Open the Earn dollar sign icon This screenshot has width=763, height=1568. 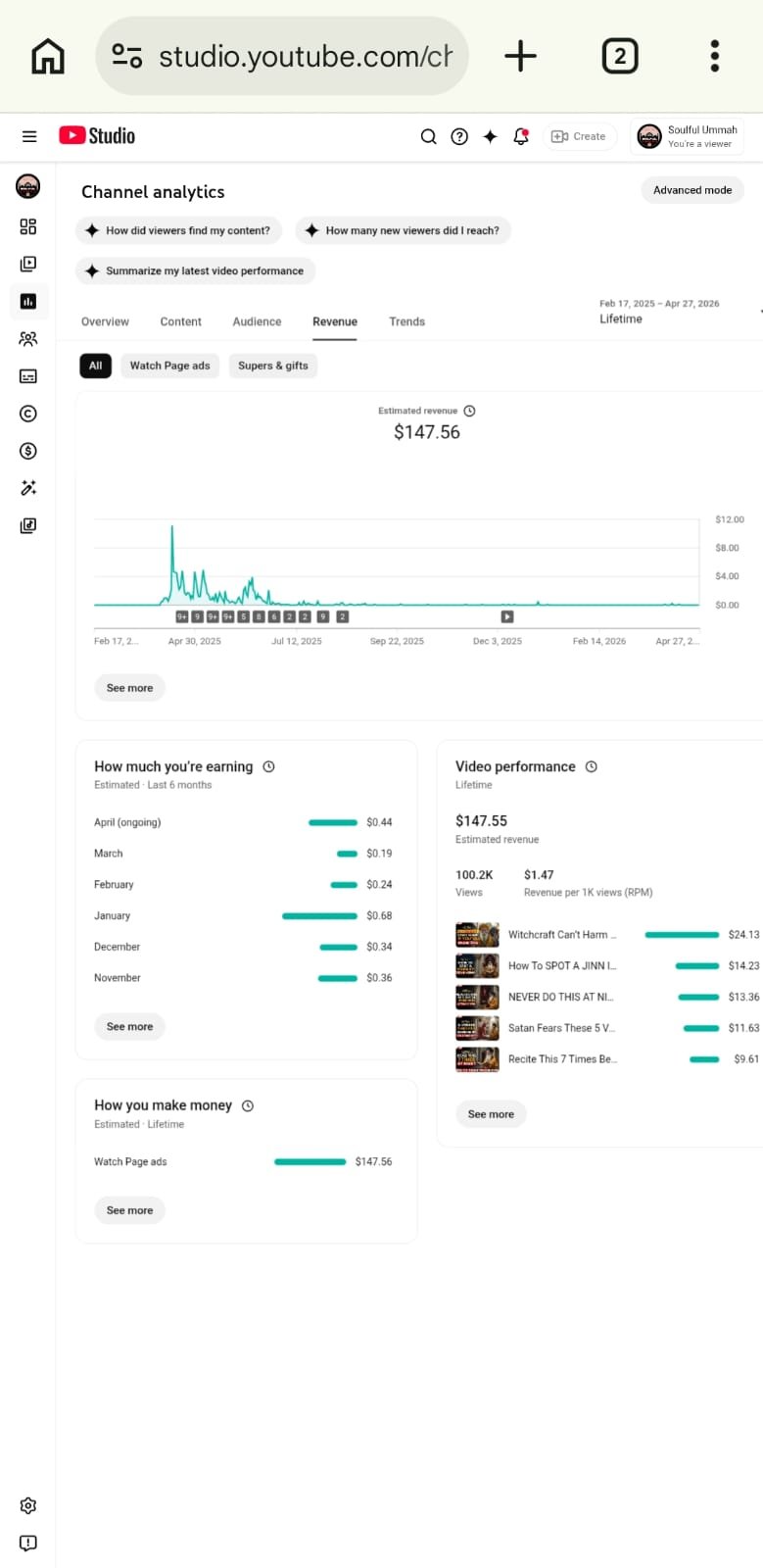pos(28,451)
